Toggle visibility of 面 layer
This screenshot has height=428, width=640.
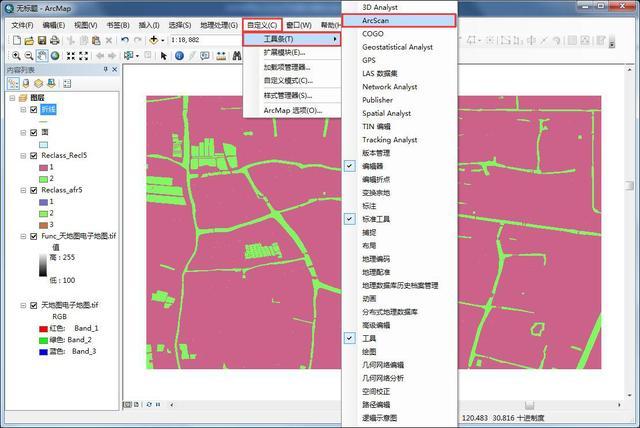pos(33,133)
